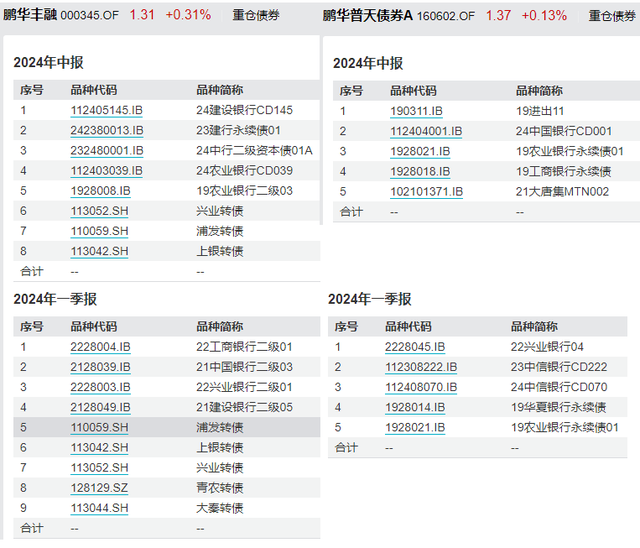Open bond code 2228003.IB
The image size is (640, 548).
pos(100,387)
